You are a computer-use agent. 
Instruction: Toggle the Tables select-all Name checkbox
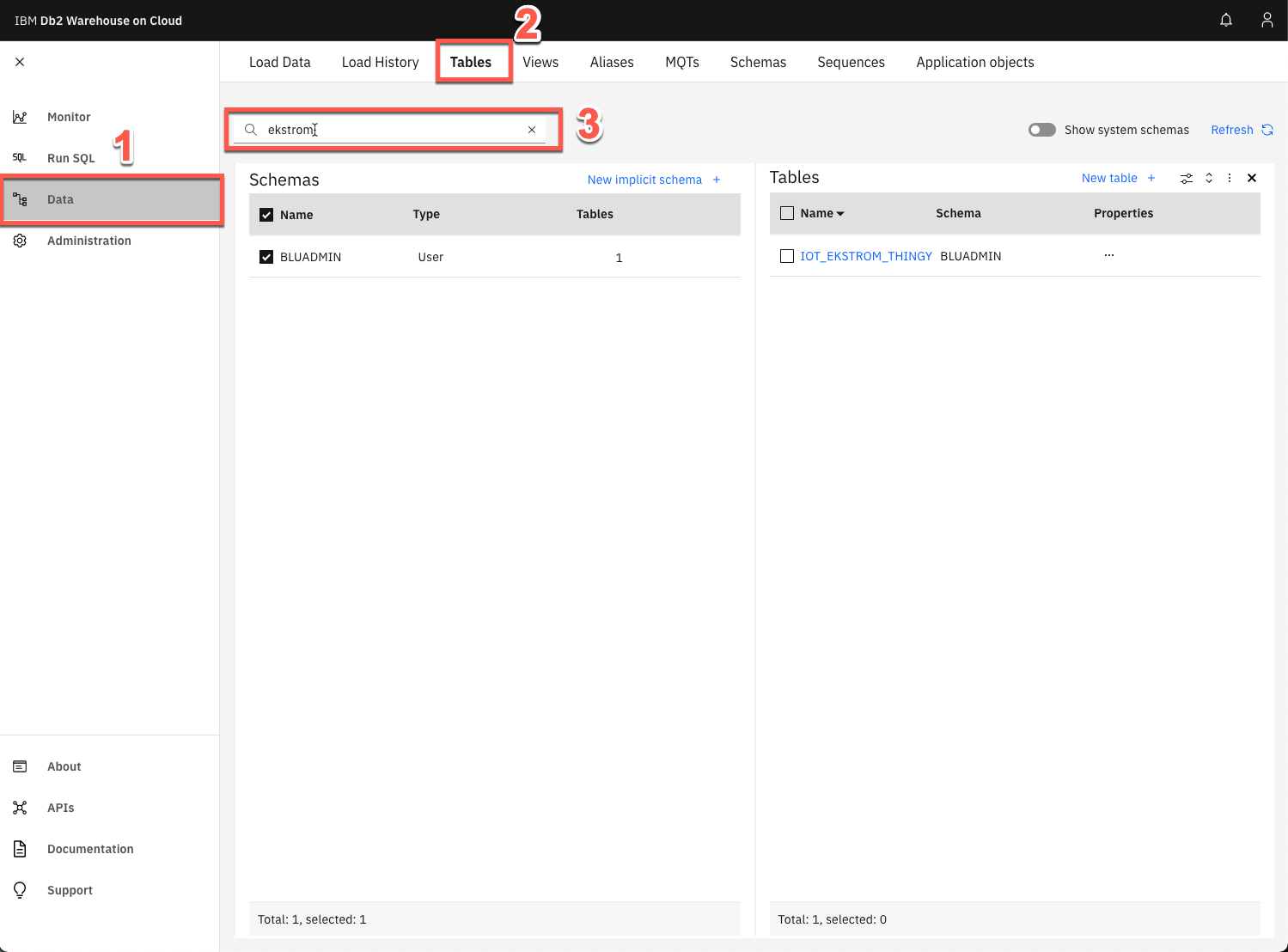coord(787,213)
